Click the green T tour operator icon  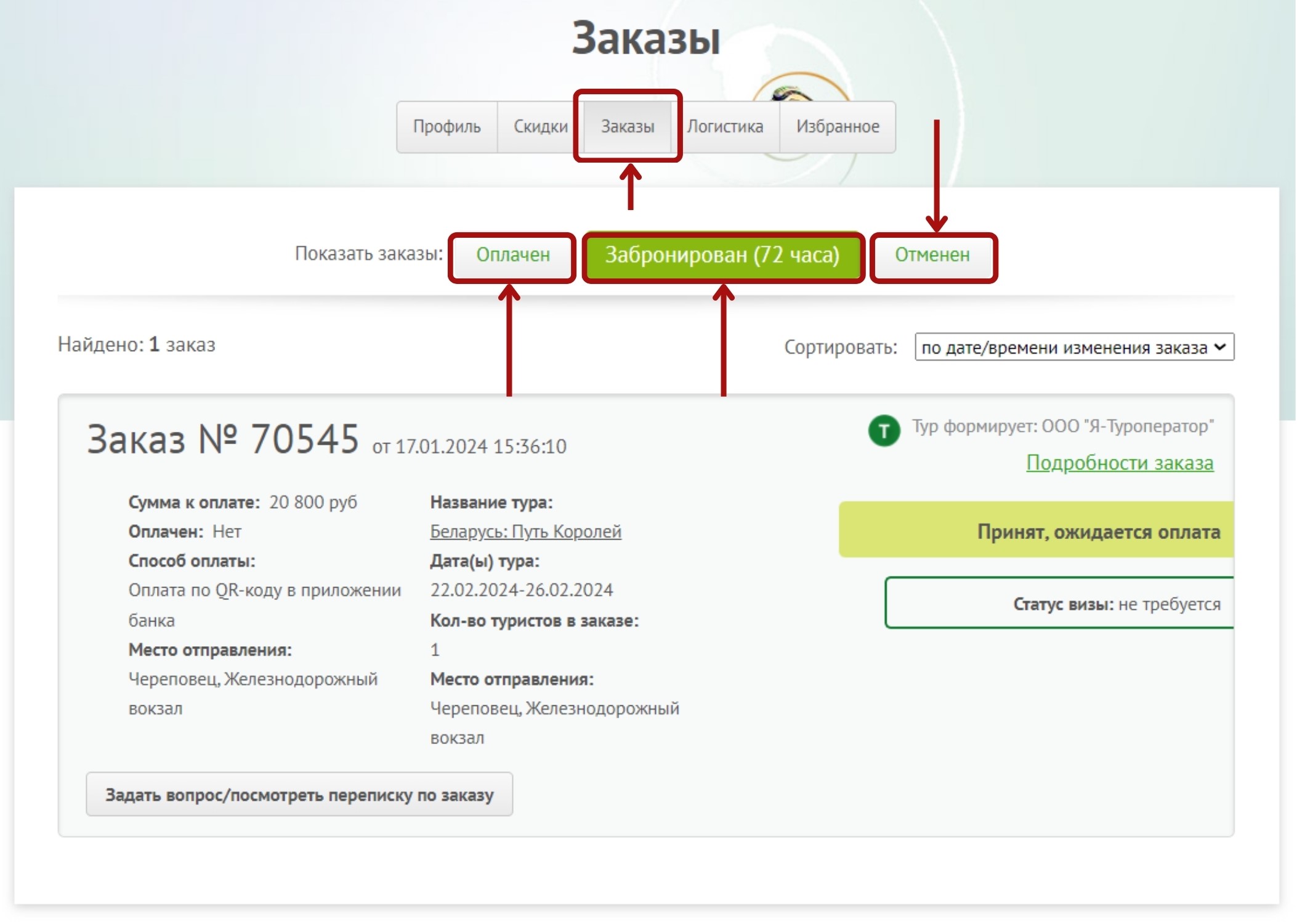coord(884,431)
